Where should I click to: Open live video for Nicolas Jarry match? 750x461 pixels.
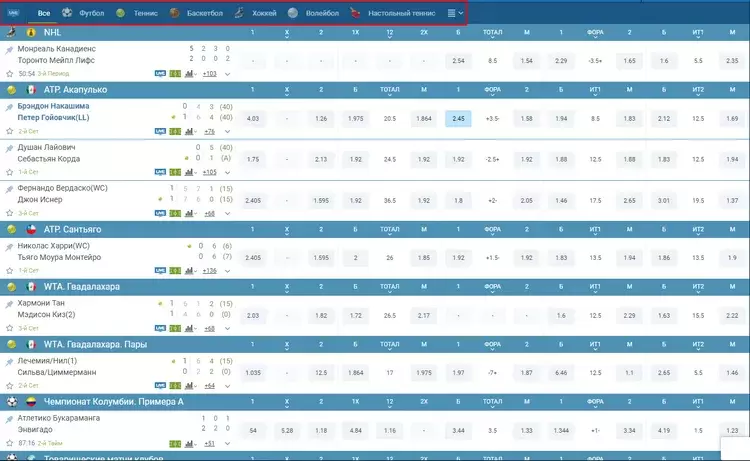coord(160,271)
